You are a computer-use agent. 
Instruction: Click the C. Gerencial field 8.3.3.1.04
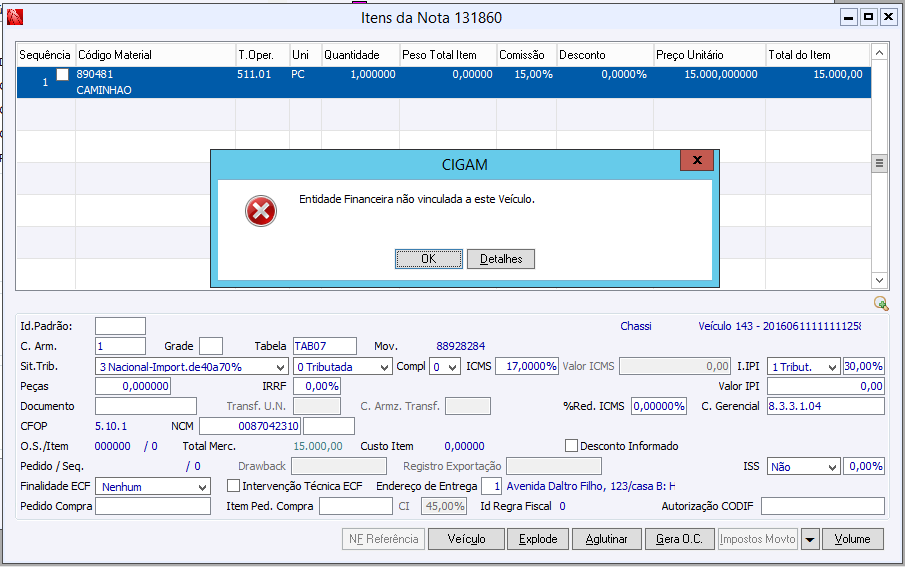pyautogui.click(x=825, y=406)
